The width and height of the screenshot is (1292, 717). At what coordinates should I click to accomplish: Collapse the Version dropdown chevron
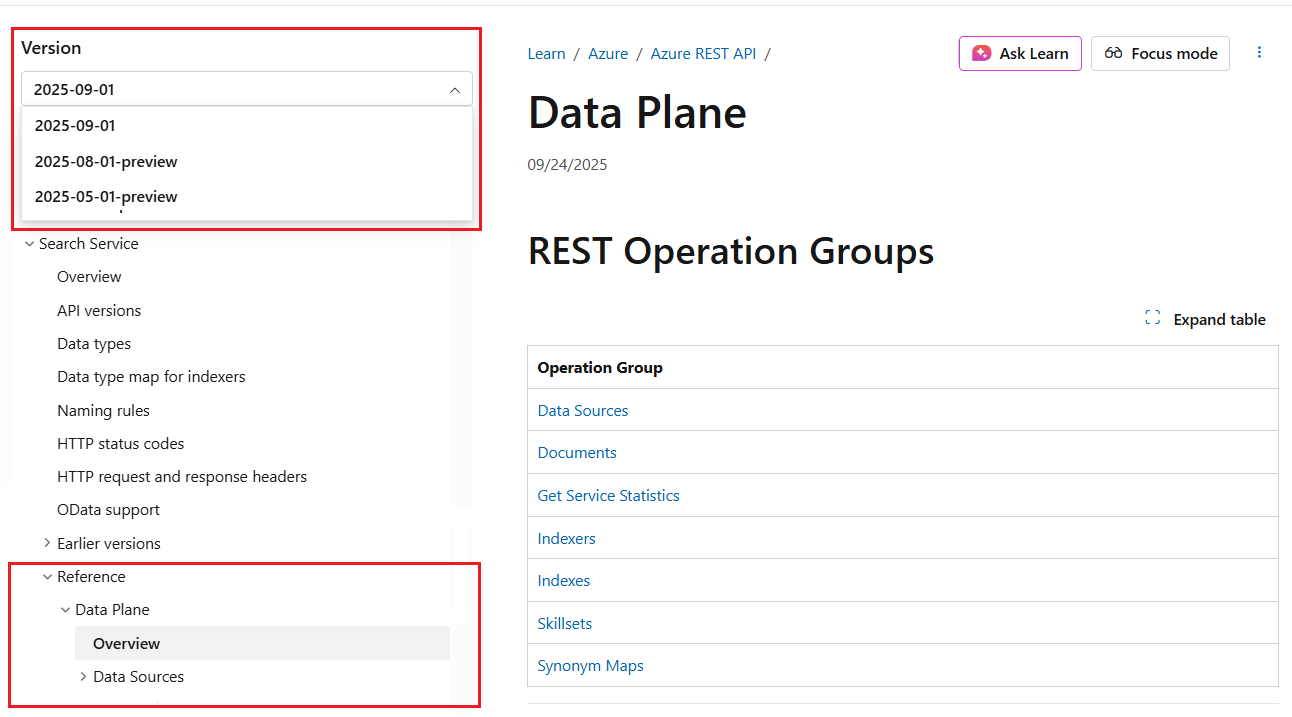click(454, 90)
